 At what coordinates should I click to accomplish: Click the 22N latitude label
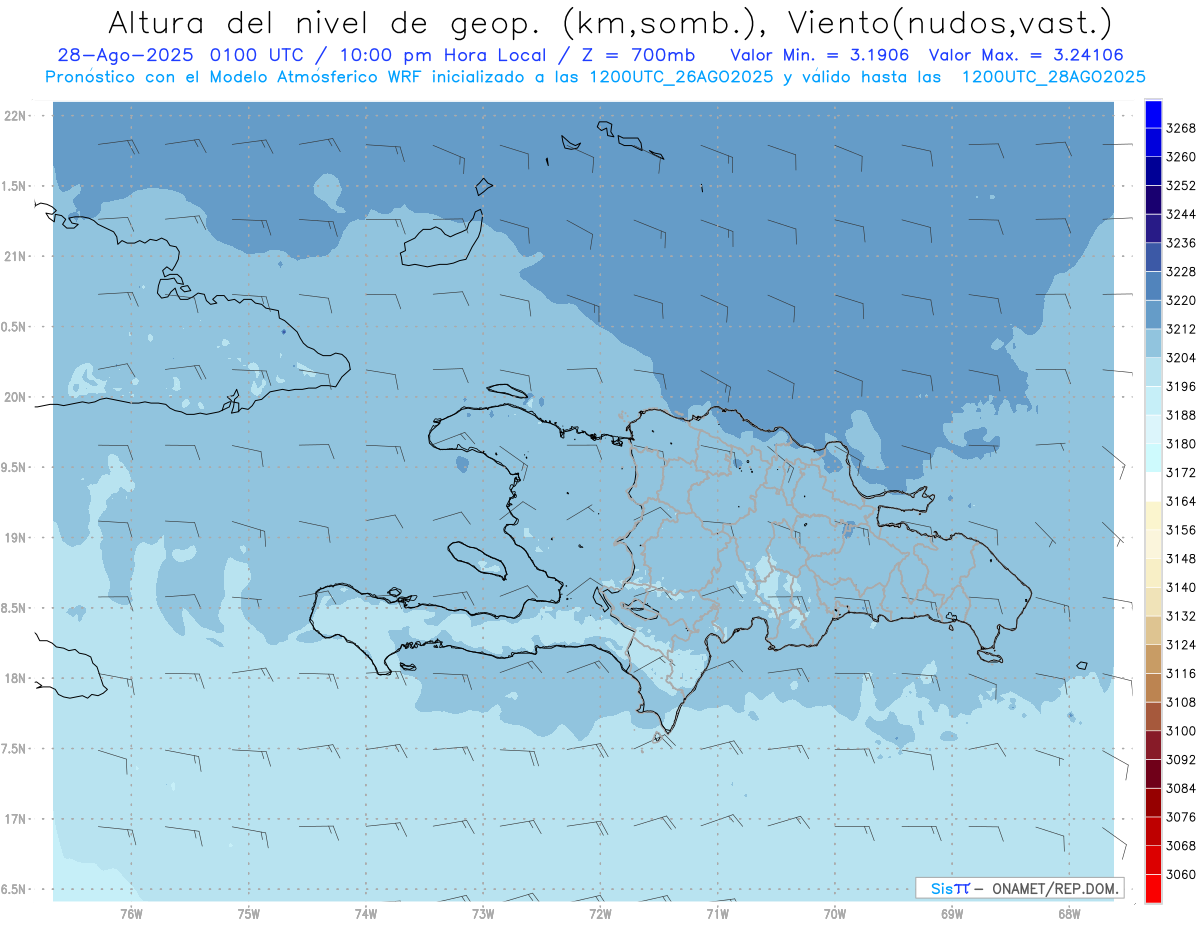pyautogui.click(x=16, y=116)
